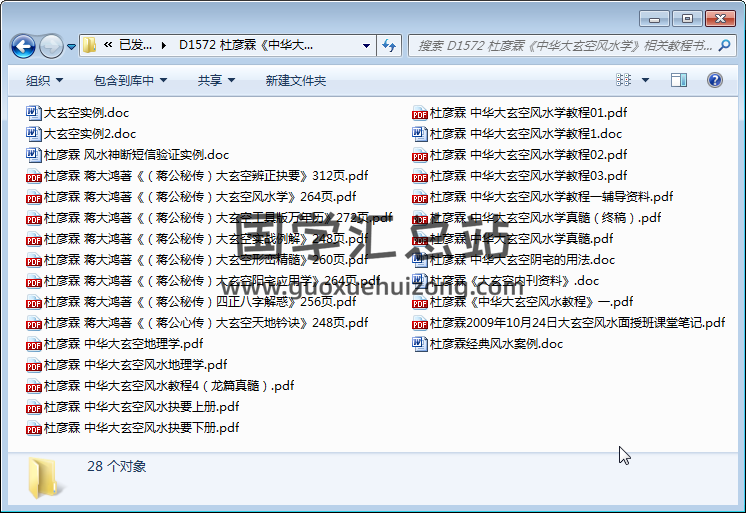Go back with the blue Back arrow

[23, 46]
